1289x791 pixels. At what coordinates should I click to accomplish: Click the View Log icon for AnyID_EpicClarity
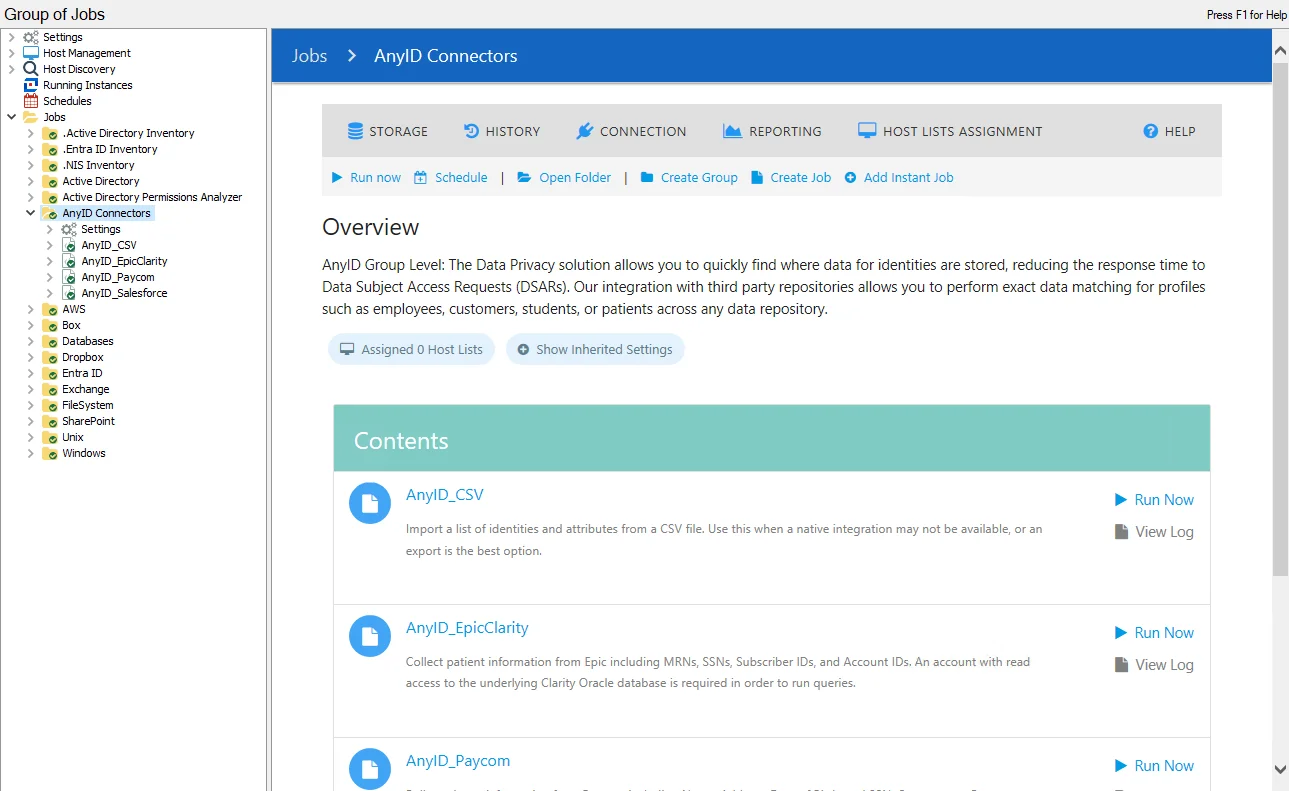point(1122,665)
